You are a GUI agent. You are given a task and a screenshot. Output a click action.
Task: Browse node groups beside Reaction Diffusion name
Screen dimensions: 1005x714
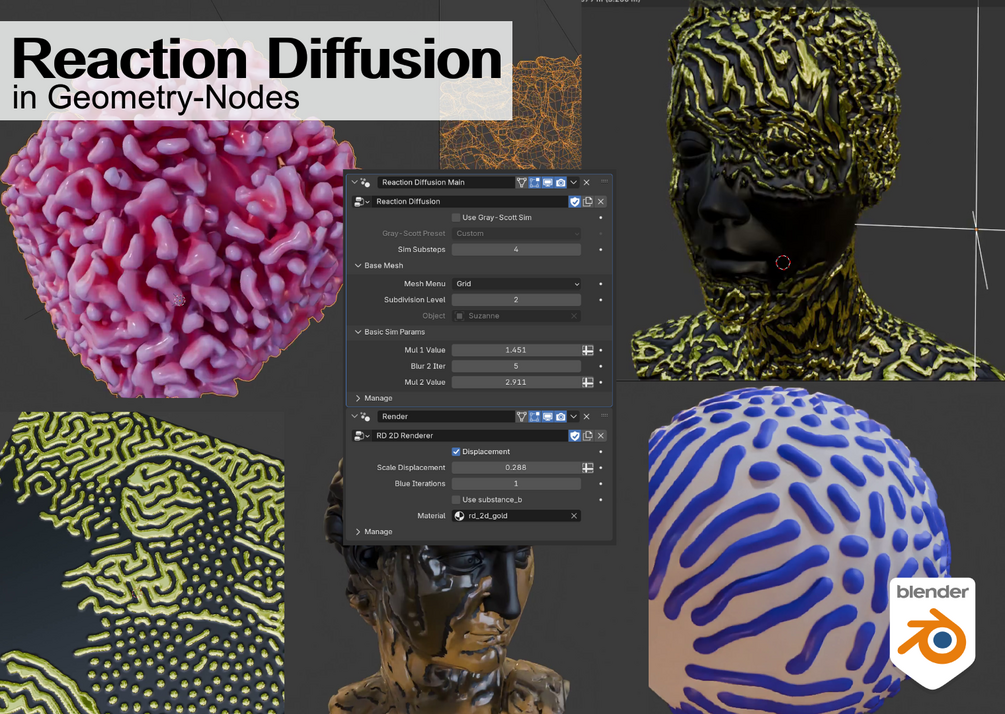[361, 202]
